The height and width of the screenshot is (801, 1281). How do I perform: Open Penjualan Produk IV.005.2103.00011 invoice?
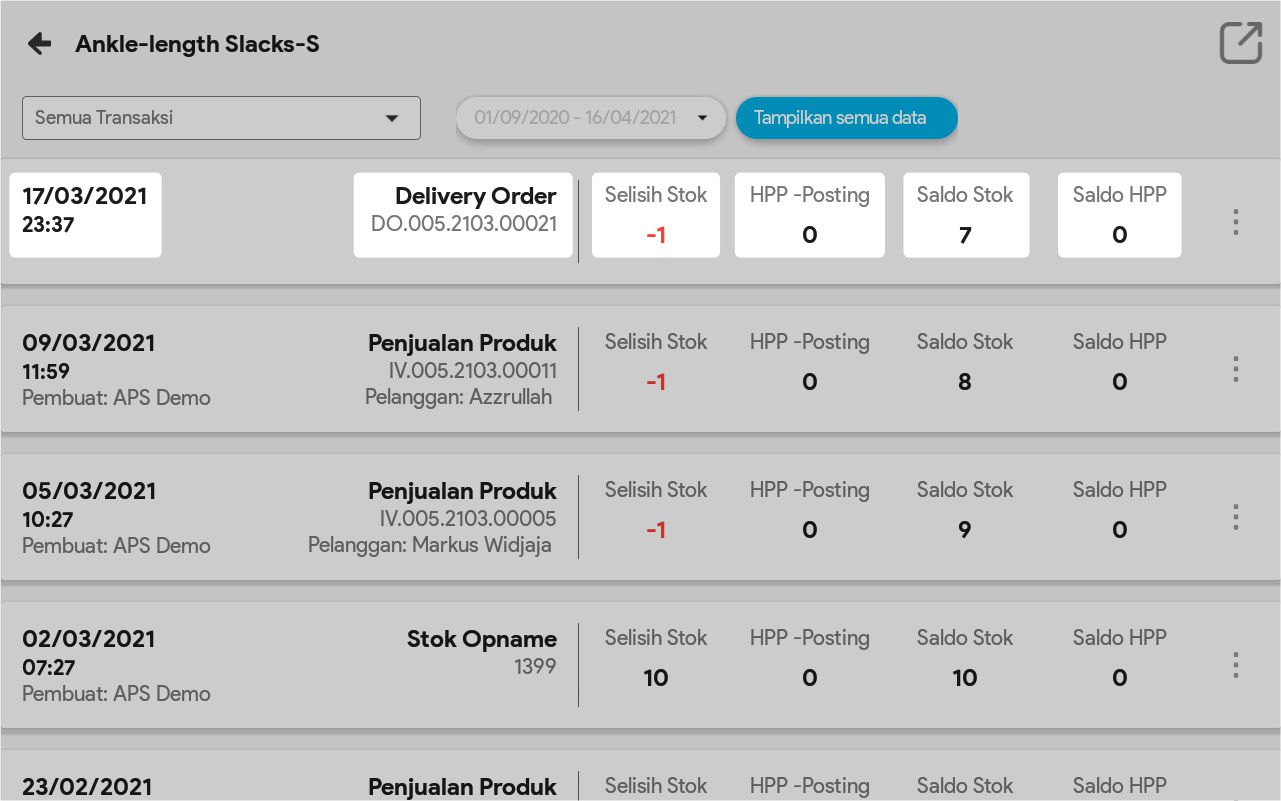(x=462, y=370)
